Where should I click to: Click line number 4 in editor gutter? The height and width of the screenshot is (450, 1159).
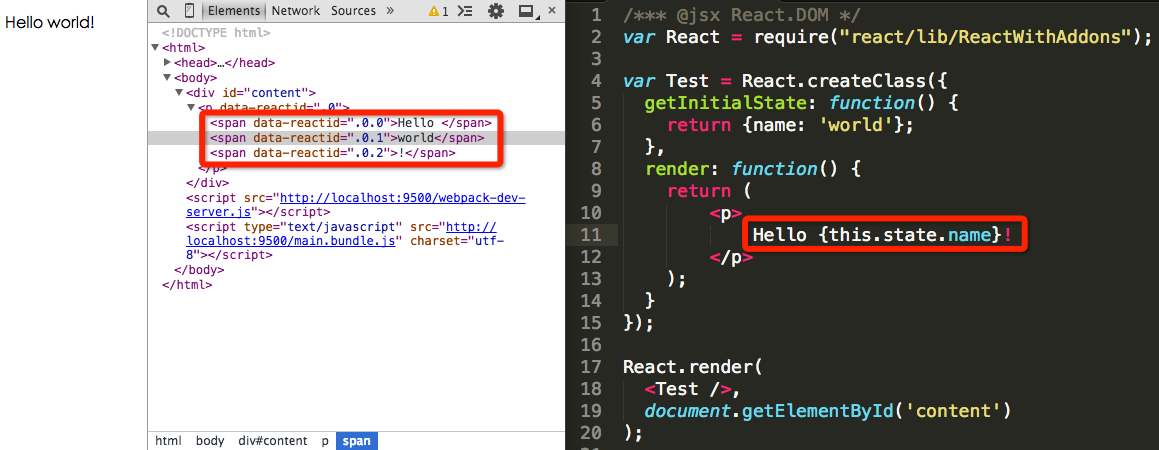pos(597,81)
